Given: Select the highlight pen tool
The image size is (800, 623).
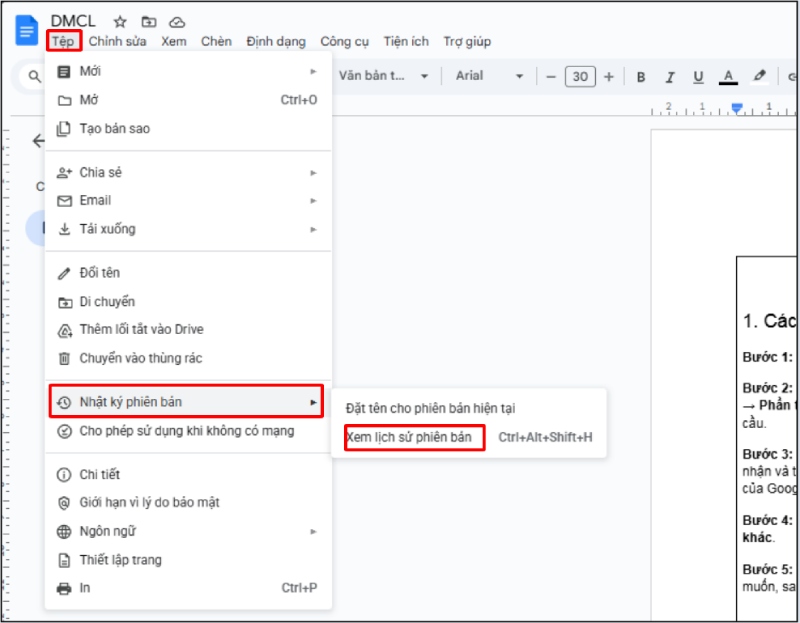Looking at the screenshot, I should pos(757,76).
